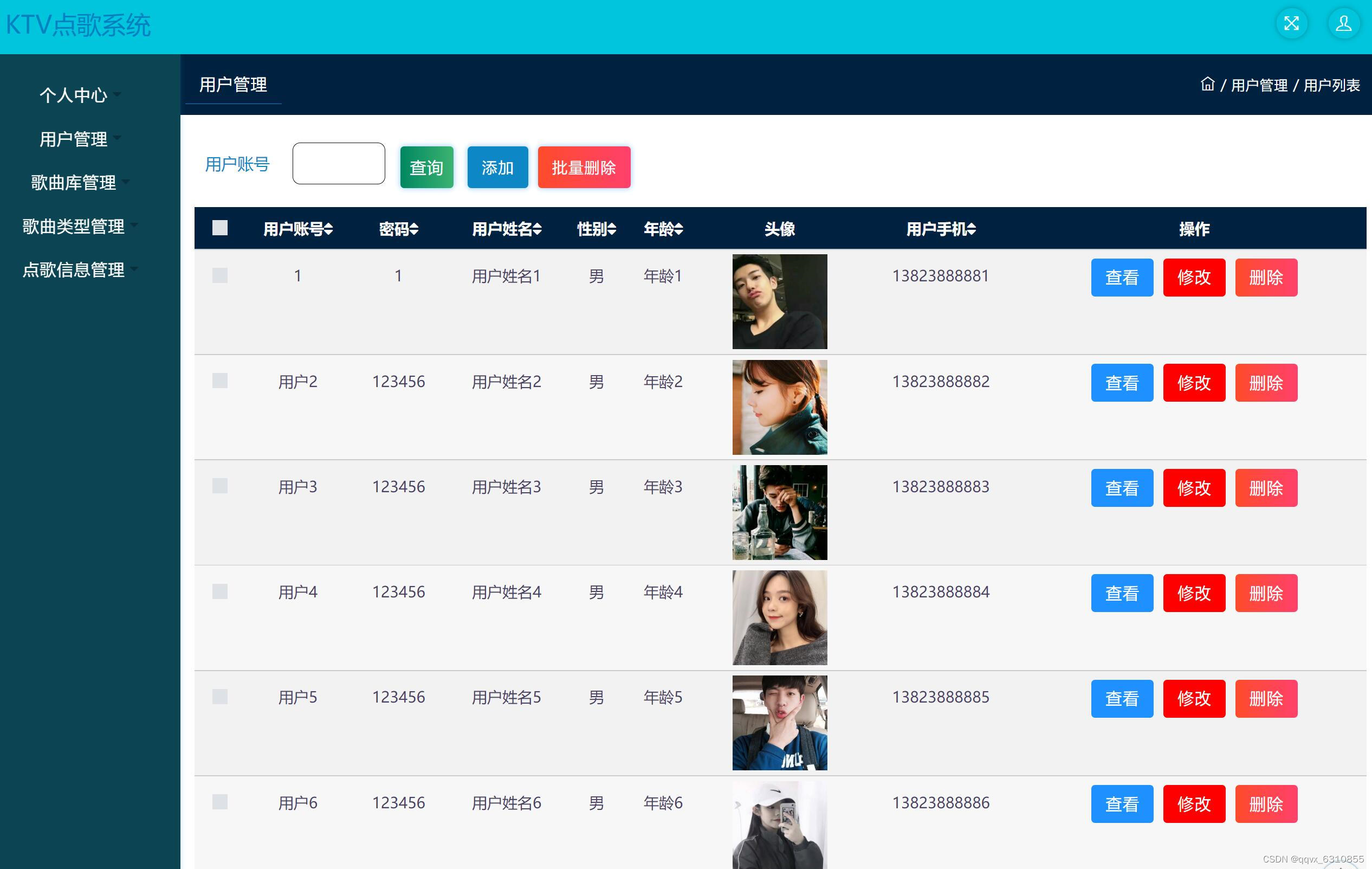The image size is (1372, 869).
Task: Sort the 密码 column
Action: pyautogui.click(x=414, y=229)
